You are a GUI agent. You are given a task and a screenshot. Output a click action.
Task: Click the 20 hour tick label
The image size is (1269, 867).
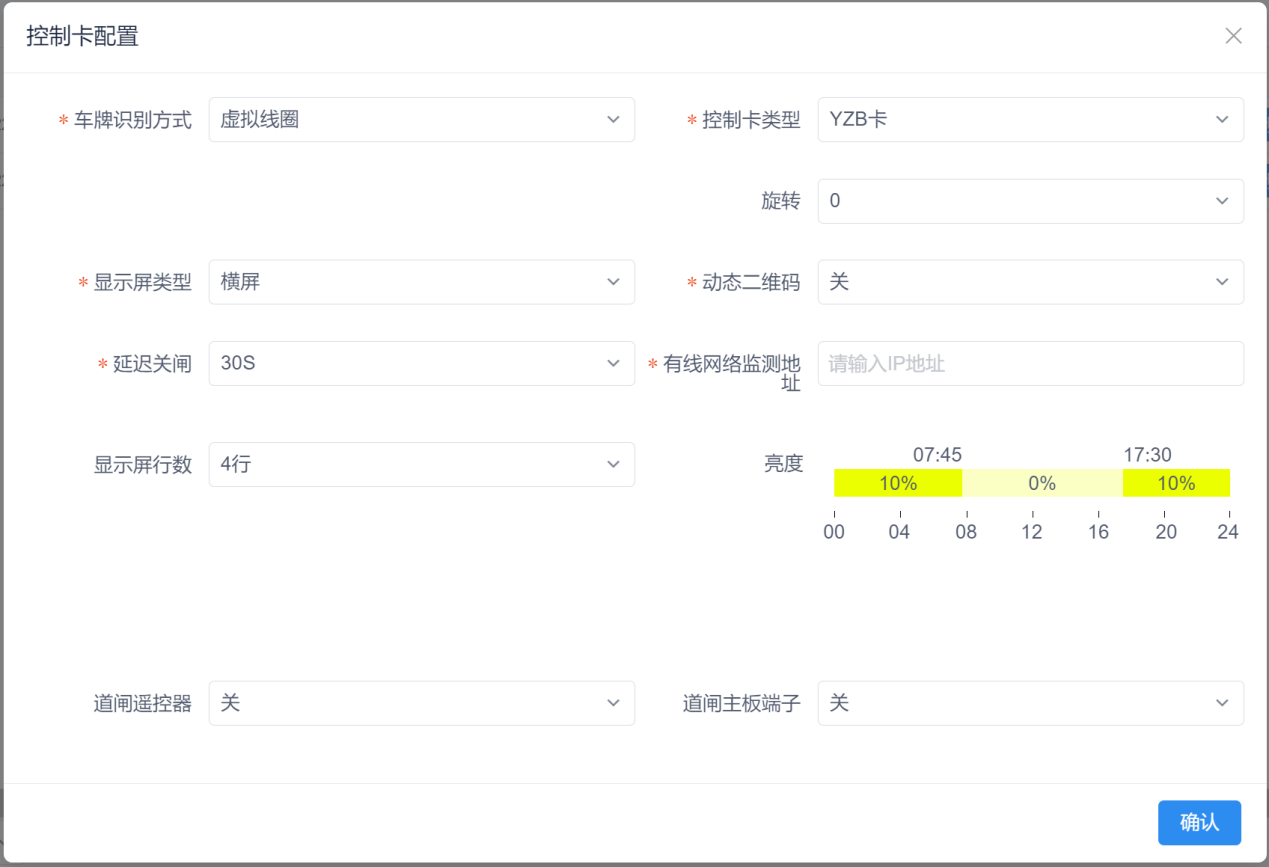(x=1165, y=532)
